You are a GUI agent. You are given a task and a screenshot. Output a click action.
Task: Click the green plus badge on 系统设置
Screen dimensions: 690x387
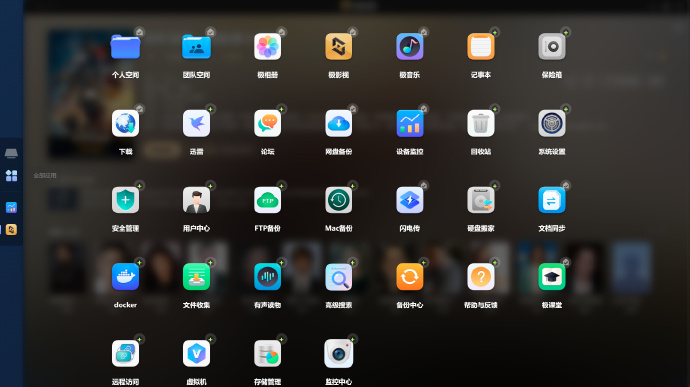(566, 109)
